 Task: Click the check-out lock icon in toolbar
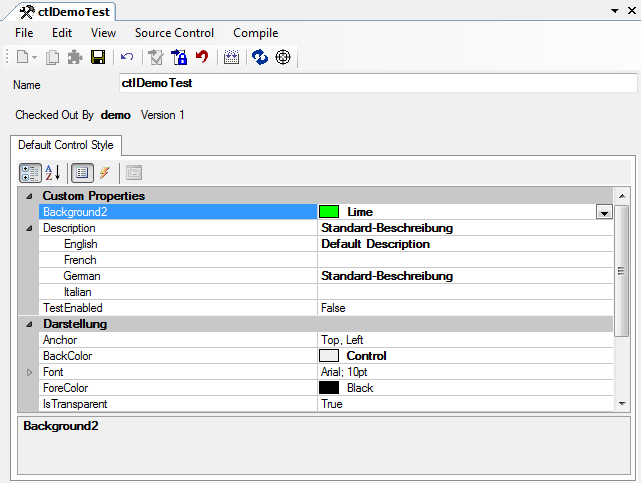[x=180, y=58]
